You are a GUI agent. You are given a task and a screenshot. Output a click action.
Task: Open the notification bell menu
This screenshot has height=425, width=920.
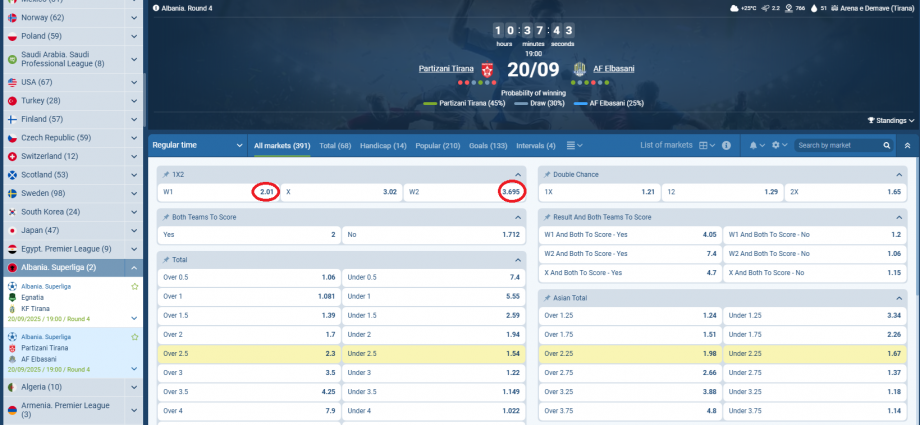pyautogui.click(x=757, y=146)
